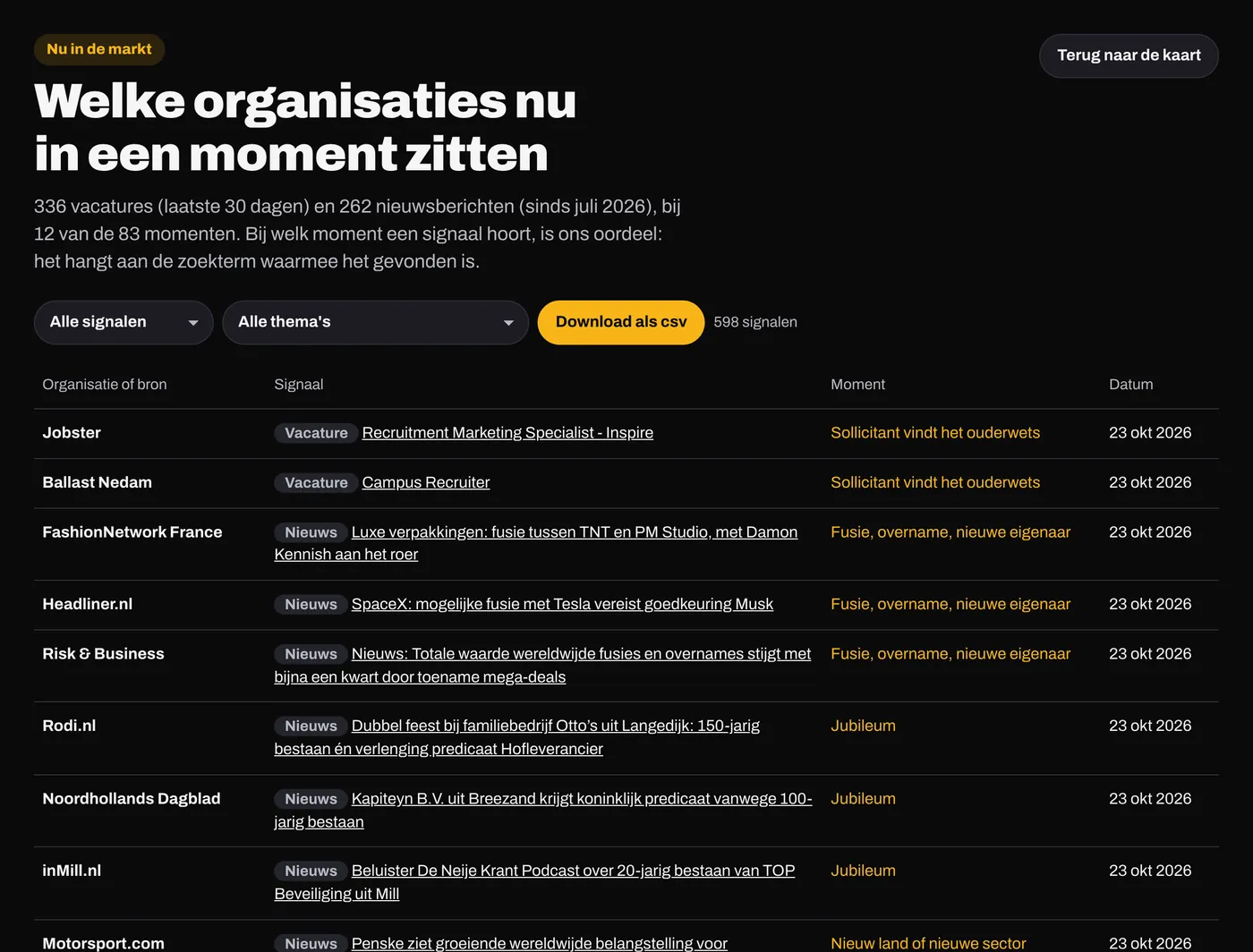Click the 'Nu in de markt' badge

coord(99,49)
